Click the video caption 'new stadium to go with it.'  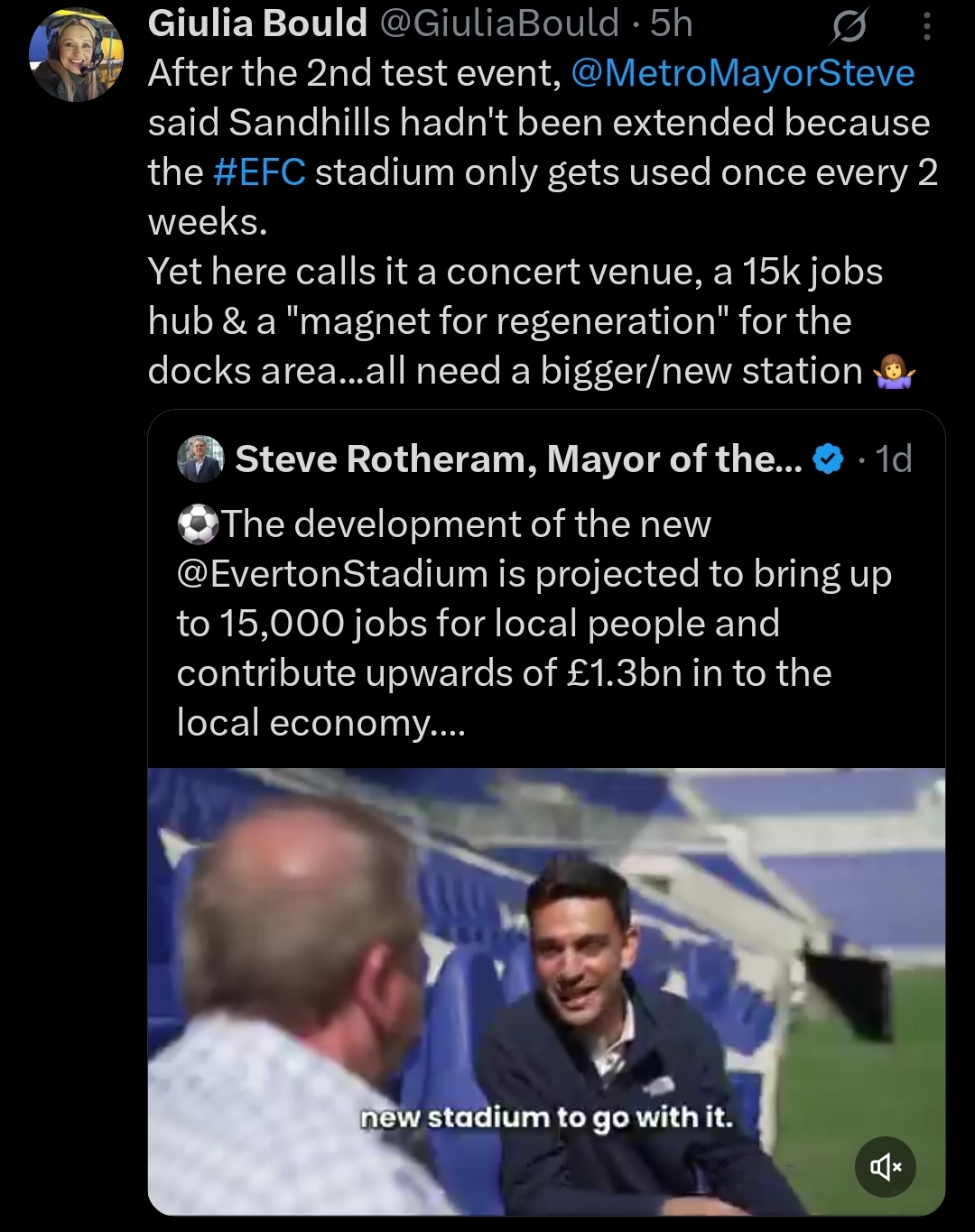tap(546, 1117)
